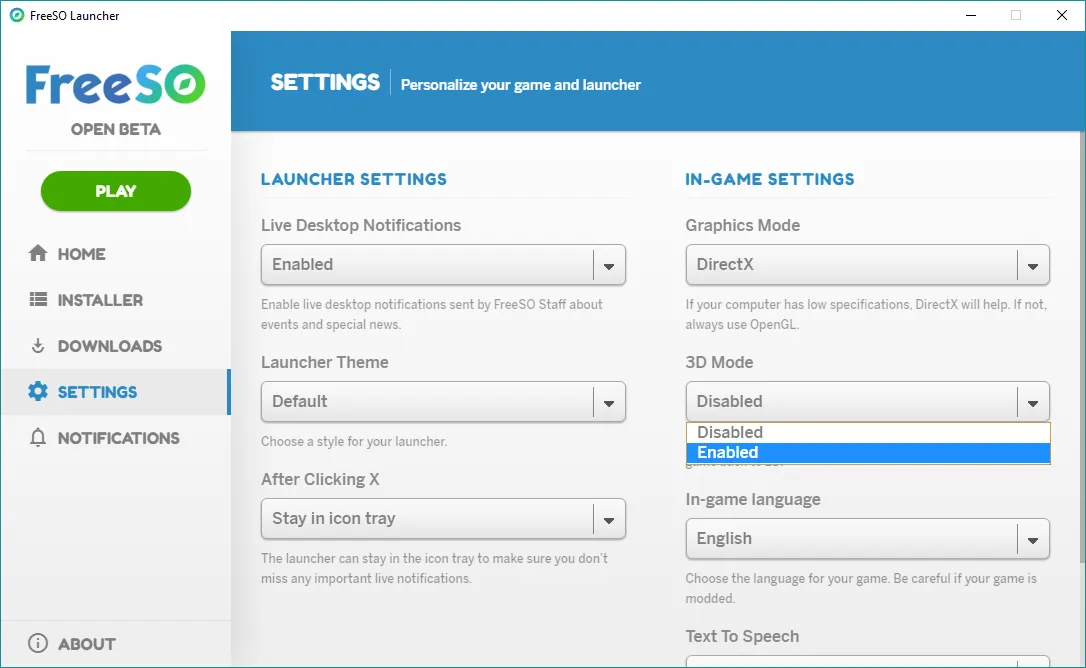Launch the game with PLAY button
1086x668 pixels.
116,191
